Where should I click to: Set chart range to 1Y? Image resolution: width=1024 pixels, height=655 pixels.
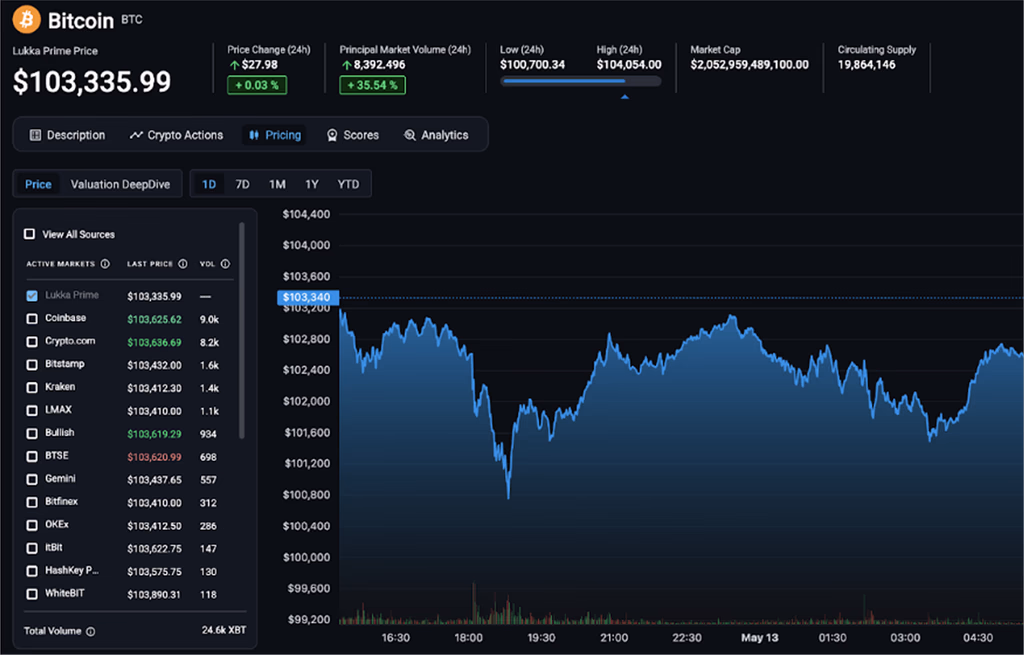click(x=312, y=184)
